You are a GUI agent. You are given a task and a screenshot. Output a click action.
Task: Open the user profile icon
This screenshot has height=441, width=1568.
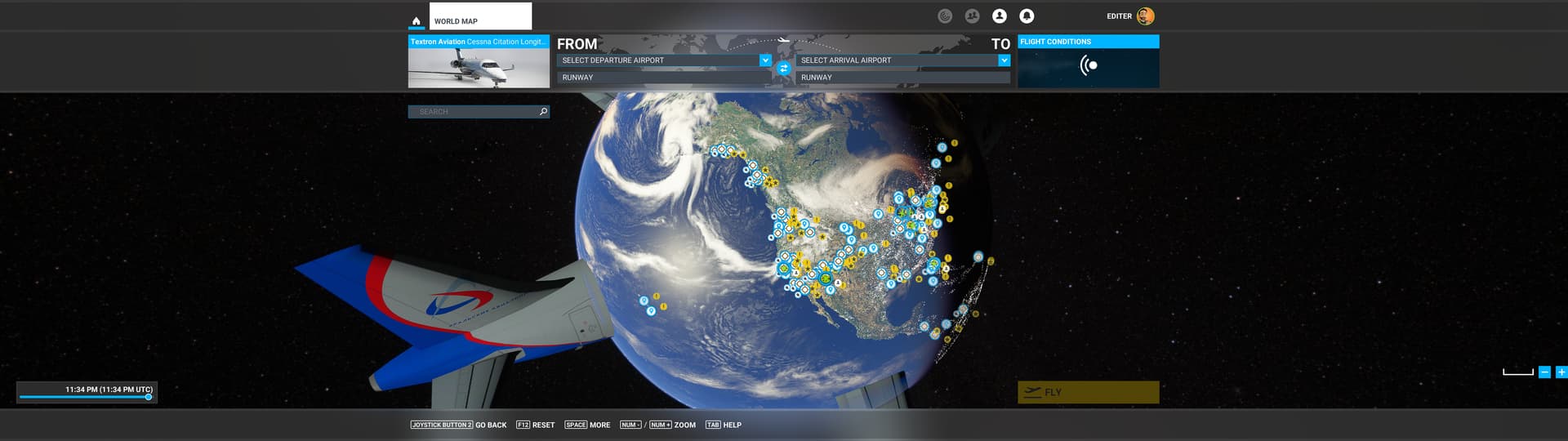[x=999, y=16]
